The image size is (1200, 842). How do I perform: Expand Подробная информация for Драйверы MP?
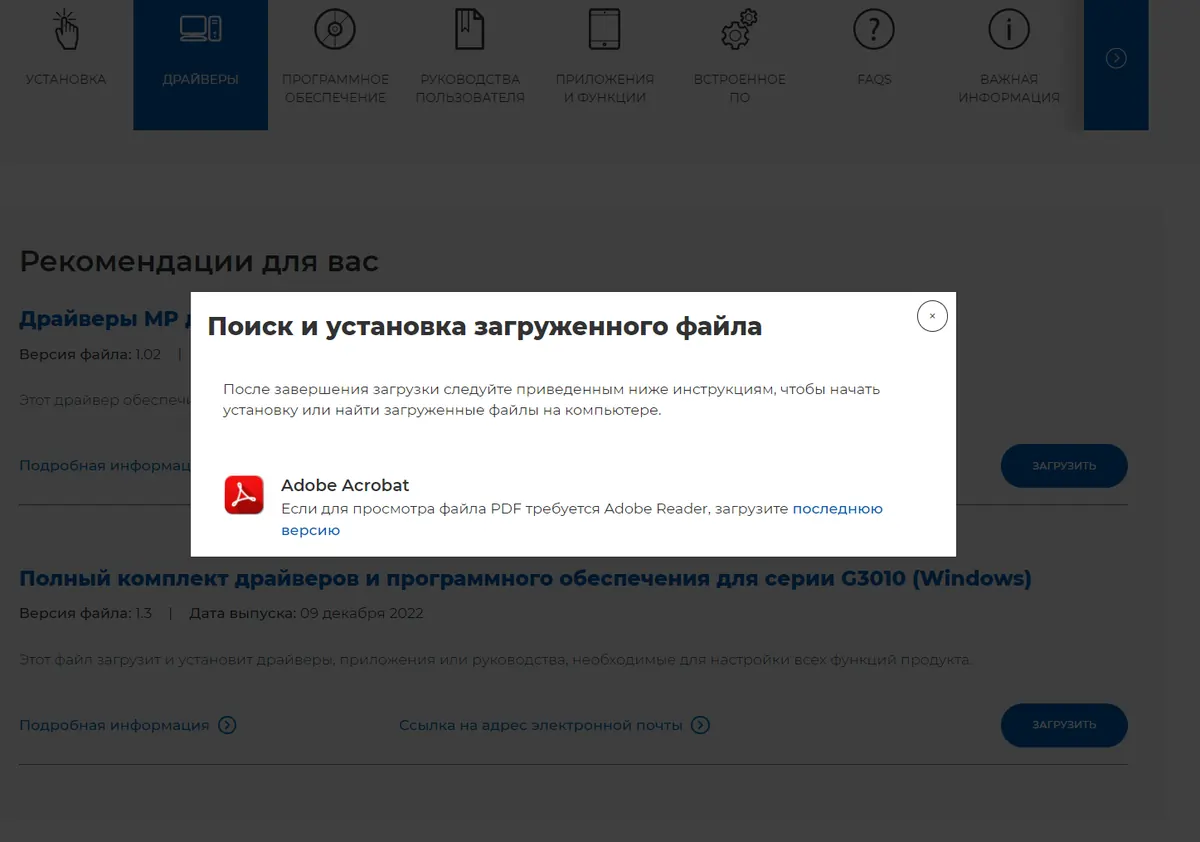click(105, 466)
